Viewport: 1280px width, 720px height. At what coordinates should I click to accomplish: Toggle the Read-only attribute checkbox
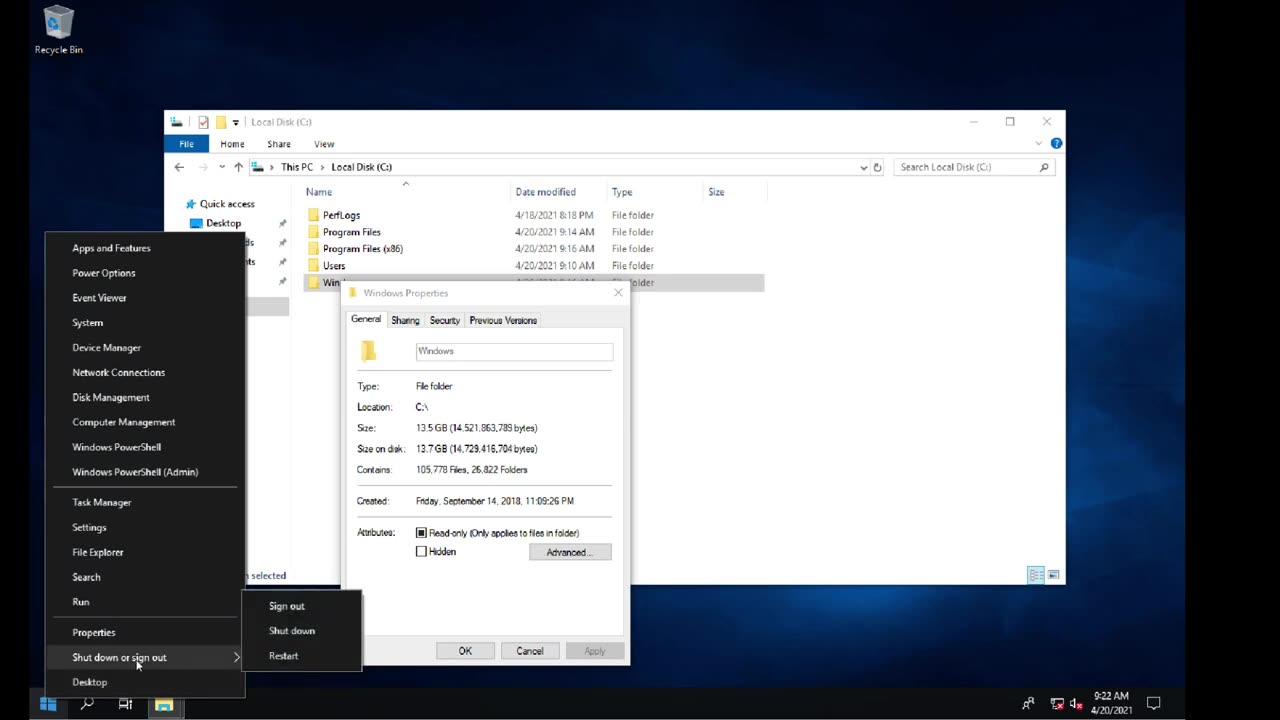tap(421, 533)
